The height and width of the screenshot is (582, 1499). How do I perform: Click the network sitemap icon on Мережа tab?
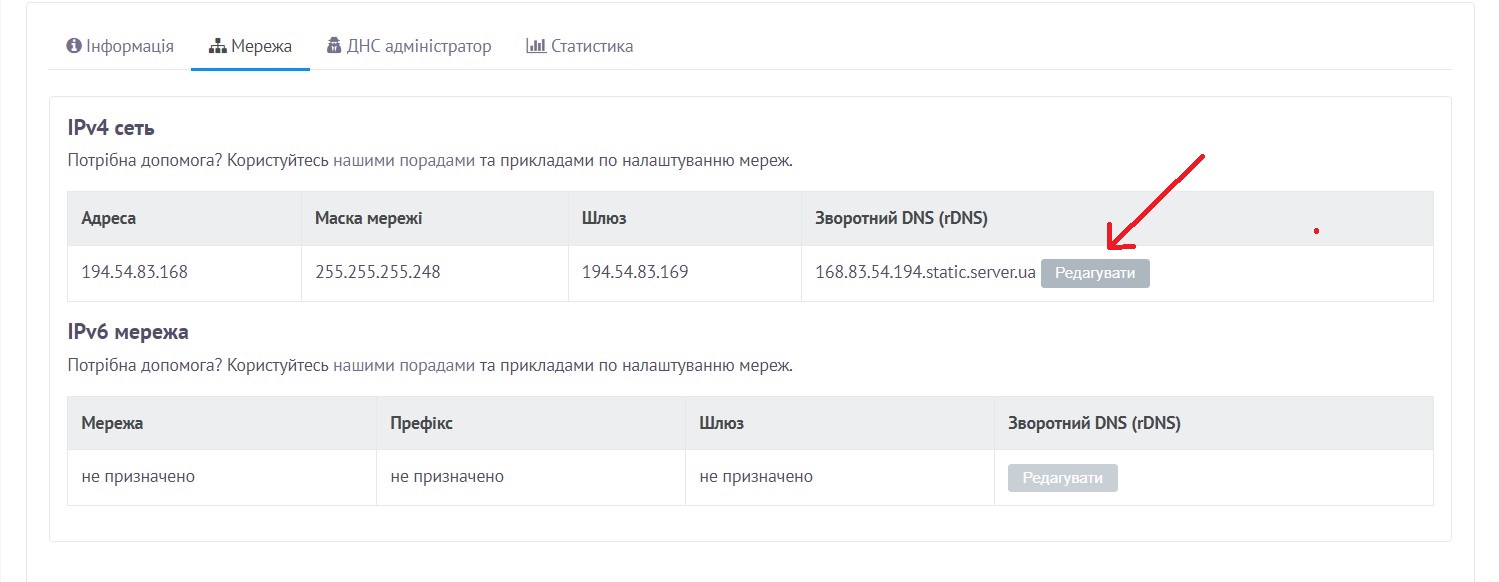(x=217, y=46)
